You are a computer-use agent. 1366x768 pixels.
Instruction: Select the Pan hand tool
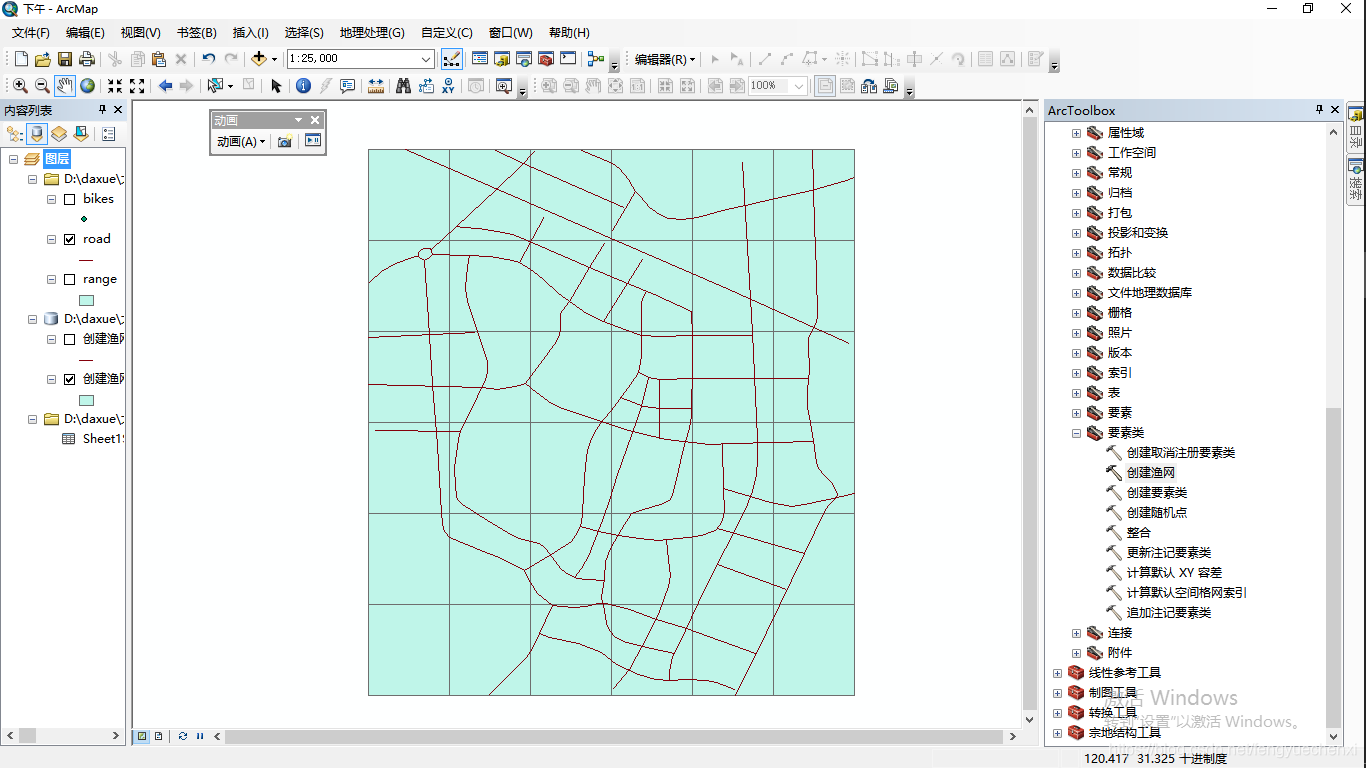65,86
